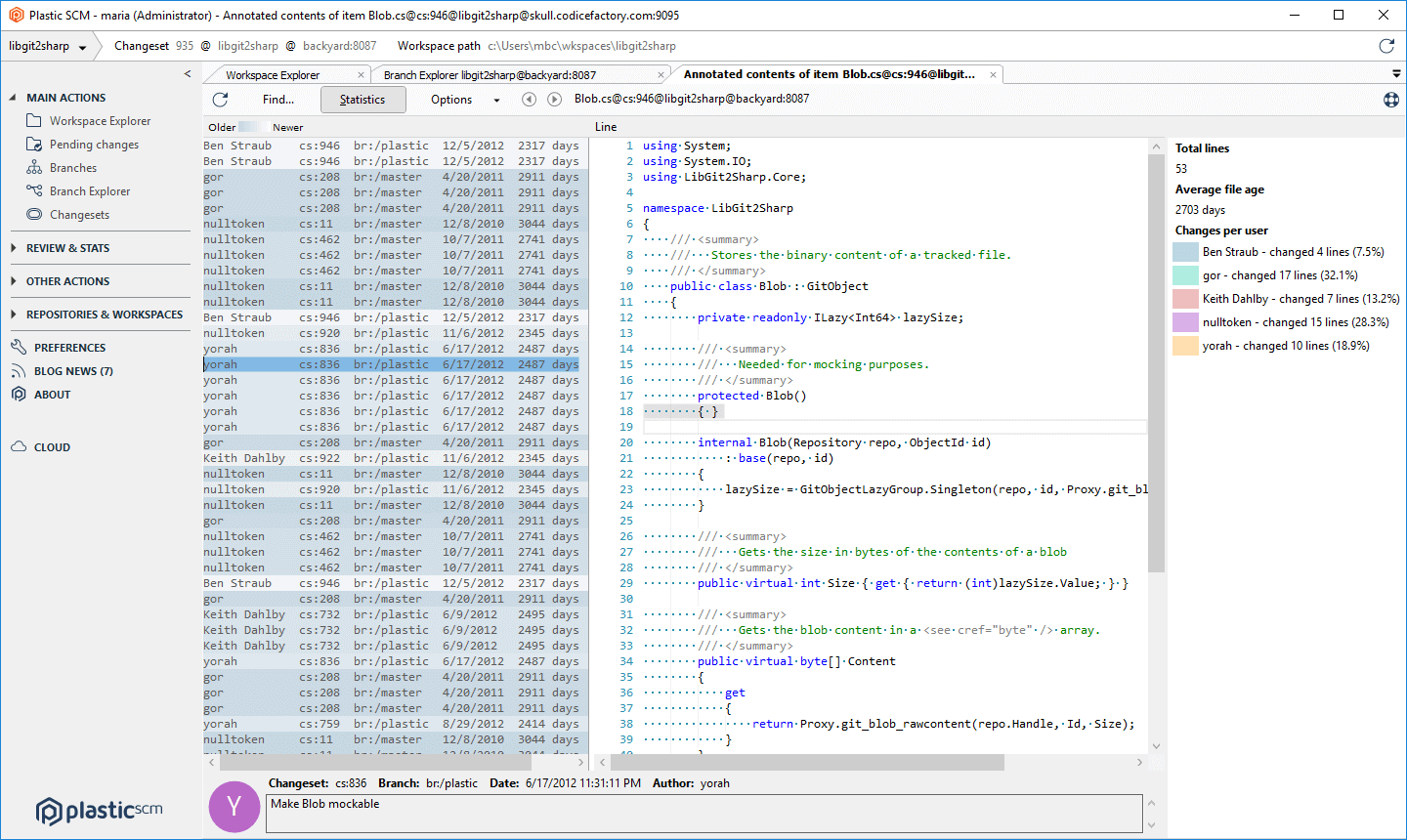The image size is (1407, 840).
Task: Open Blog News feed
Action: [73, 371]
